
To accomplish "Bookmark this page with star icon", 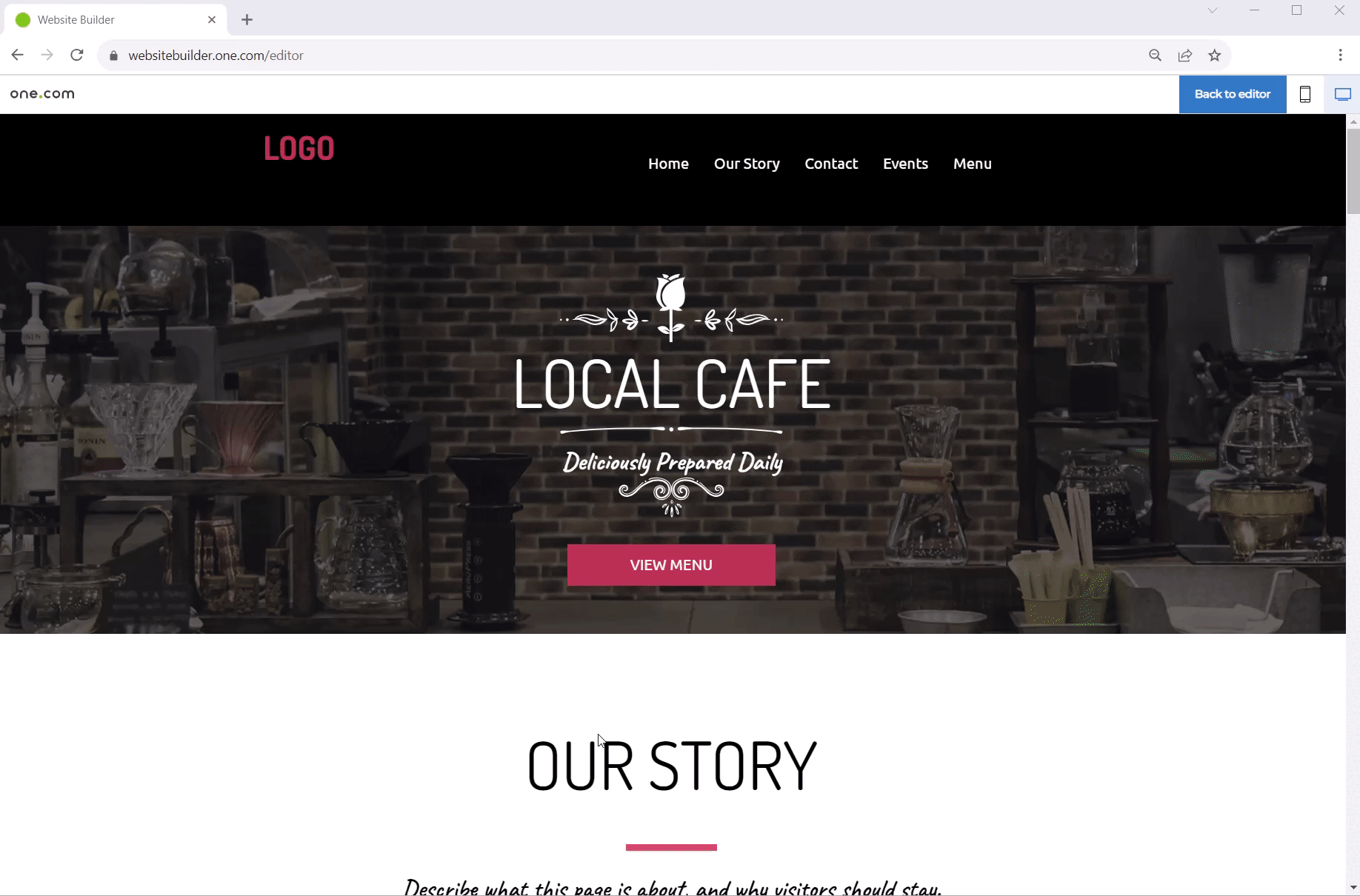I will point(1215,56).
